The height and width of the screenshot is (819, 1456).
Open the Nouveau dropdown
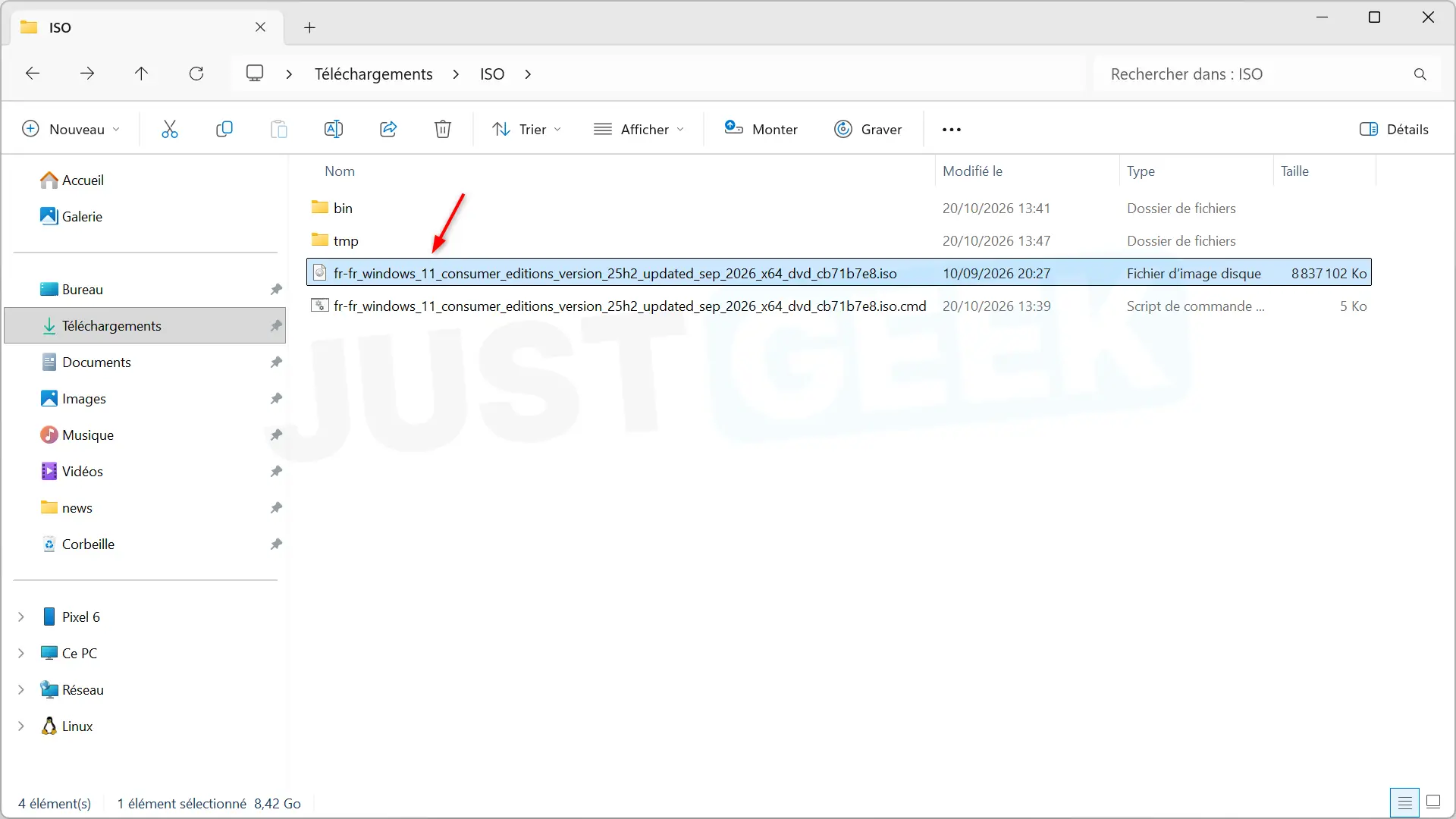pyautogui.click(x=71, y=130)
